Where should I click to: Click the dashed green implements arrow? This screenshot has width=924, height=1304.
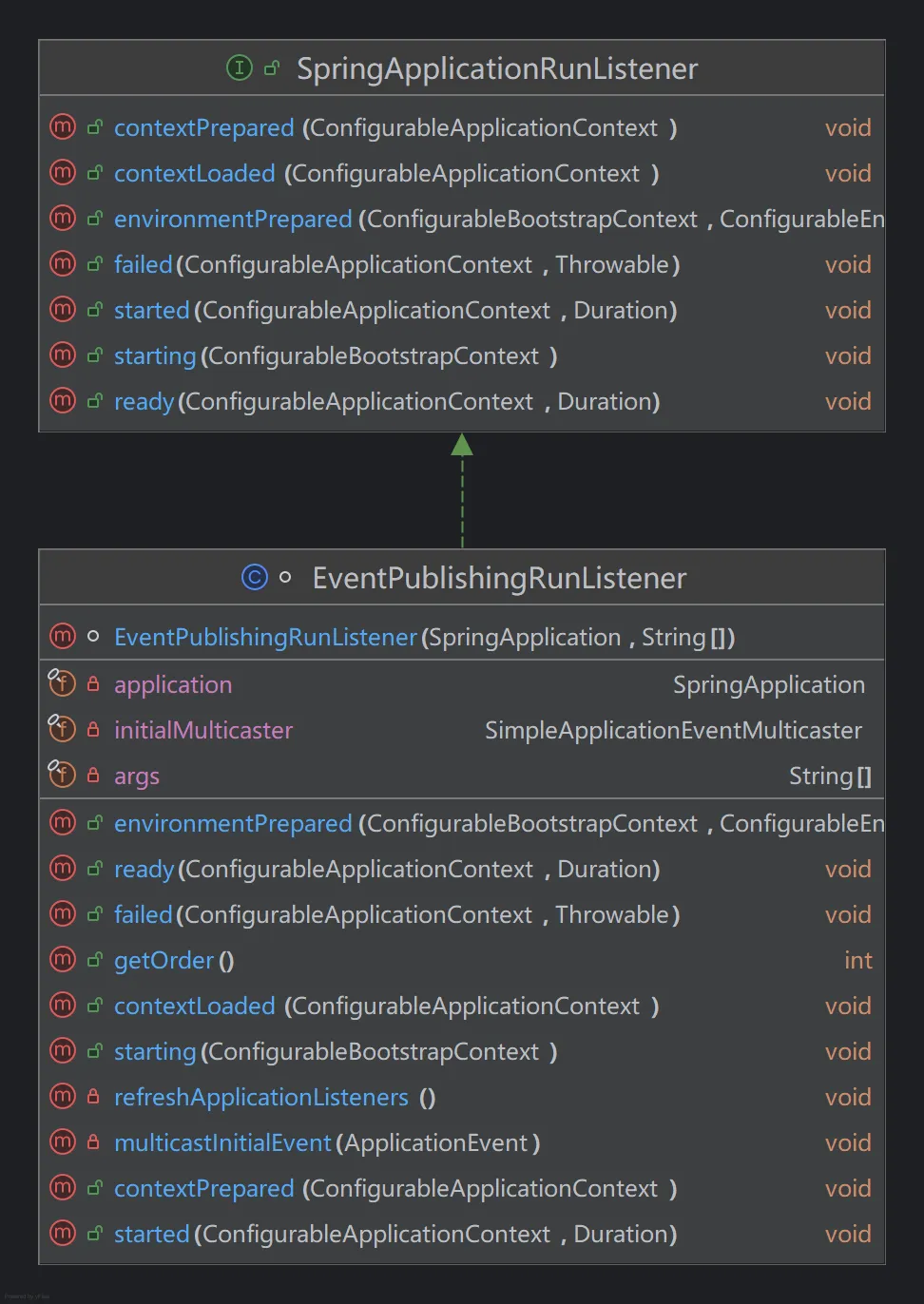pos(462,489)
